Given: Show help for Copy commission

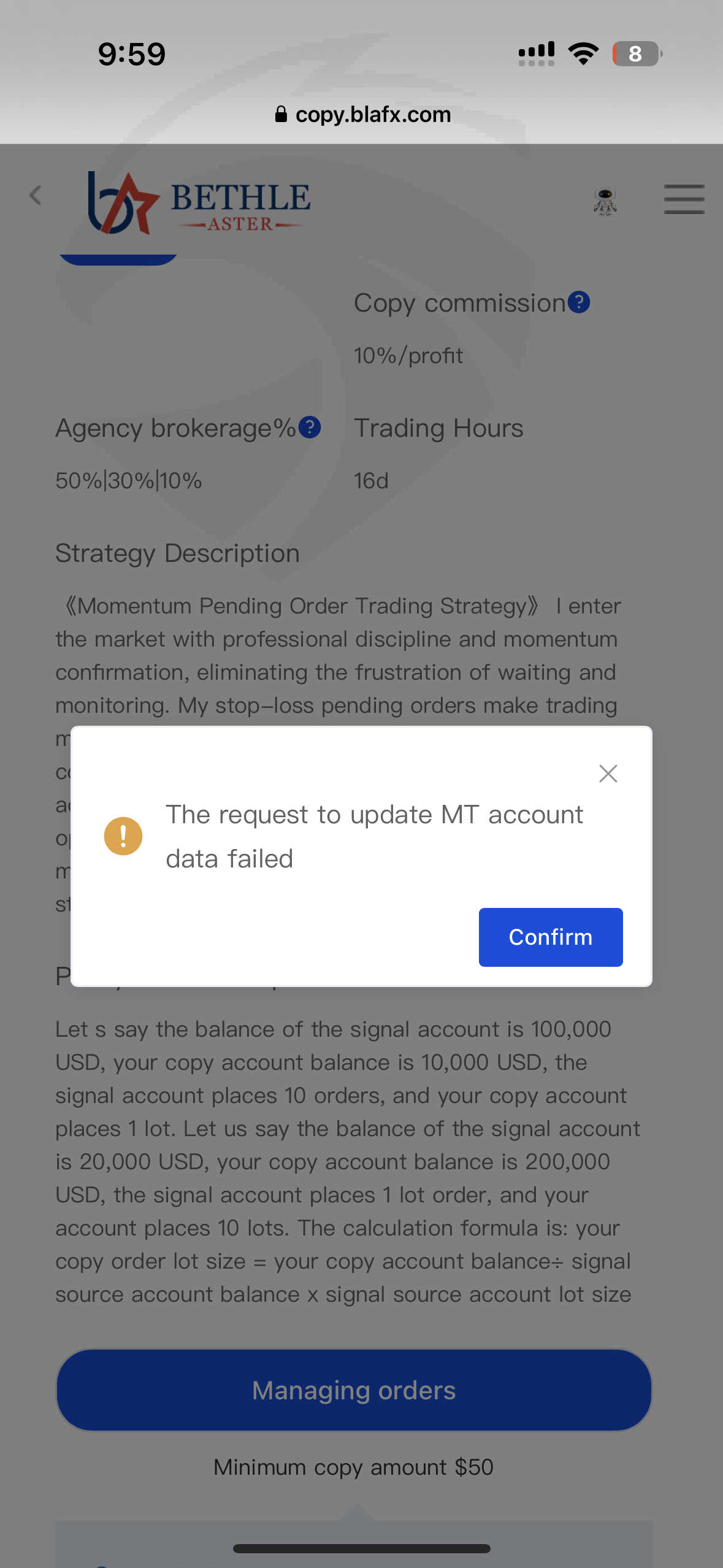Looking at the screenshot, I should 578,302.
